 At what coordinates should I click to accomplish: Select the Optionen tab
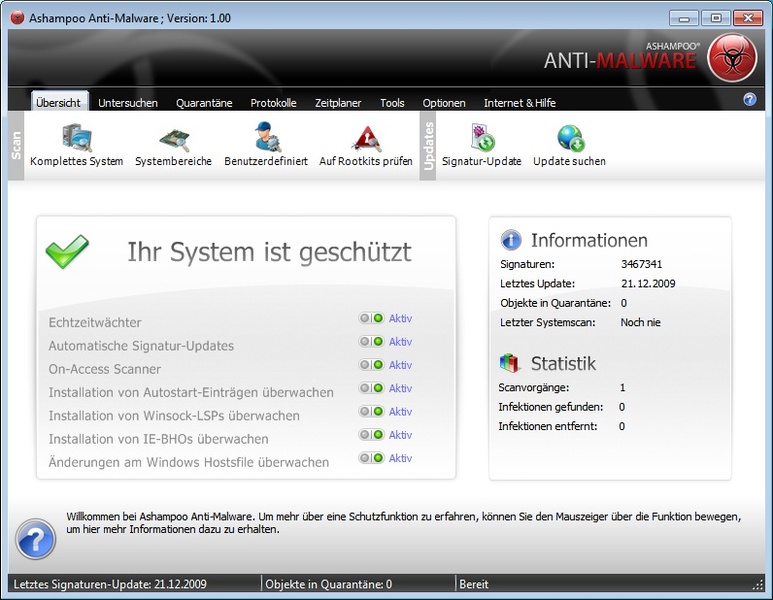tap(444, 103)
